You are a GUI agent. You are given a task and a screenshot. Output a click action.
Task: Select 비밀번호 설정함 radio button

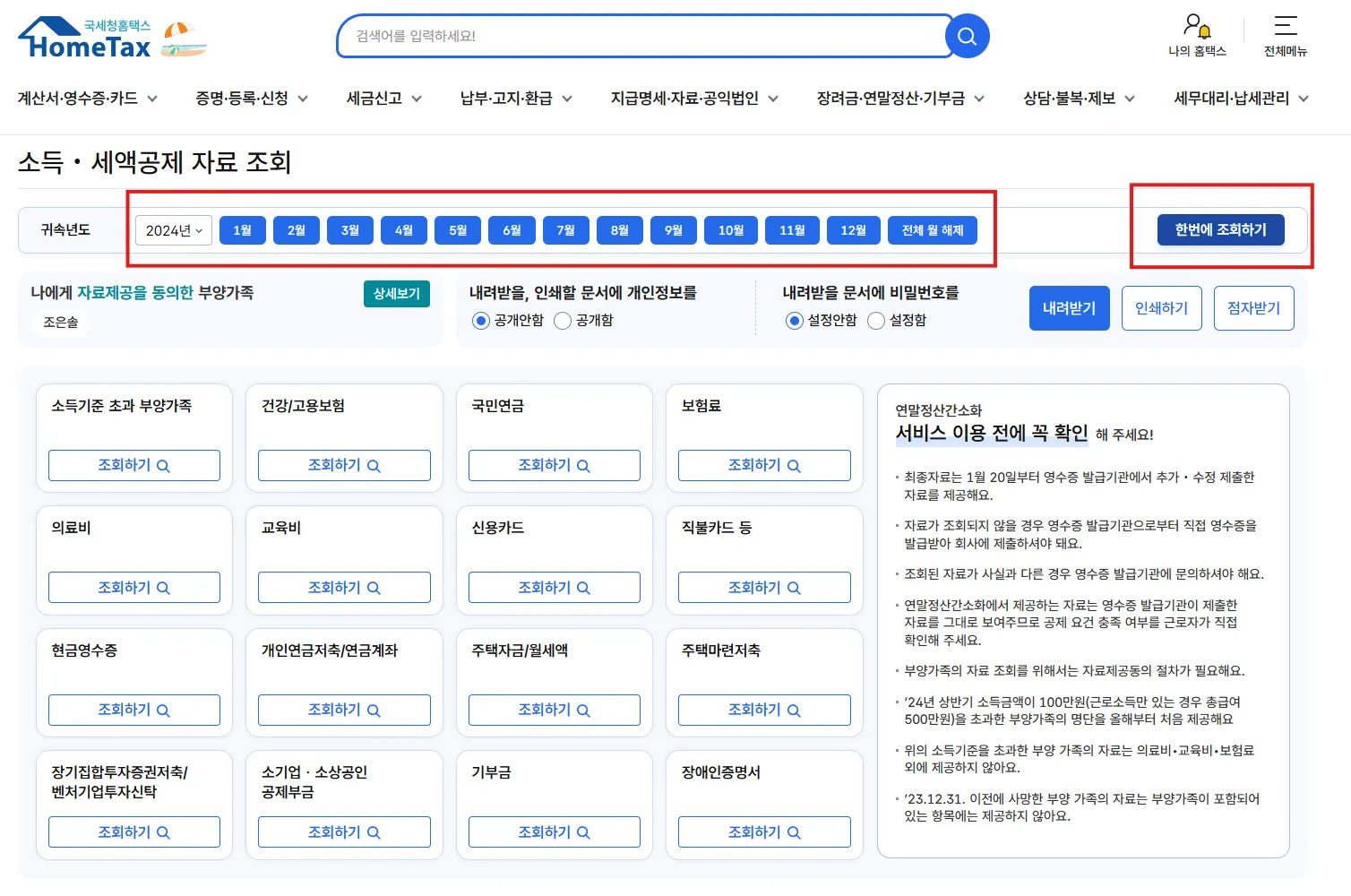coord(876,321)
